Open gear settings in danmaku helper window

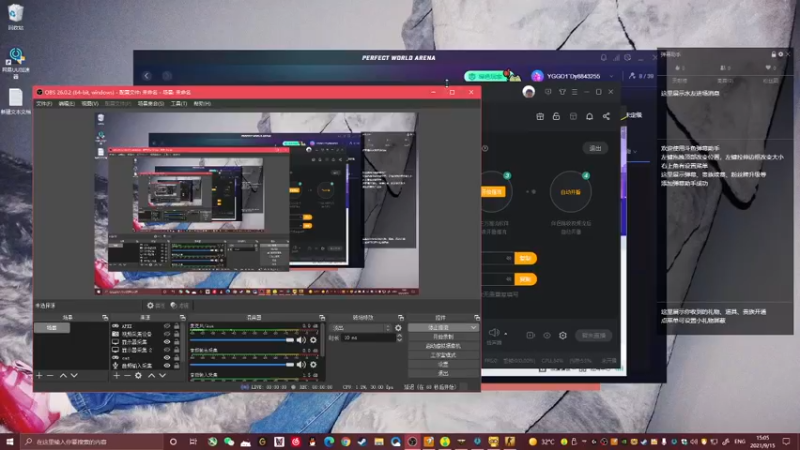(x=781, y=54)
